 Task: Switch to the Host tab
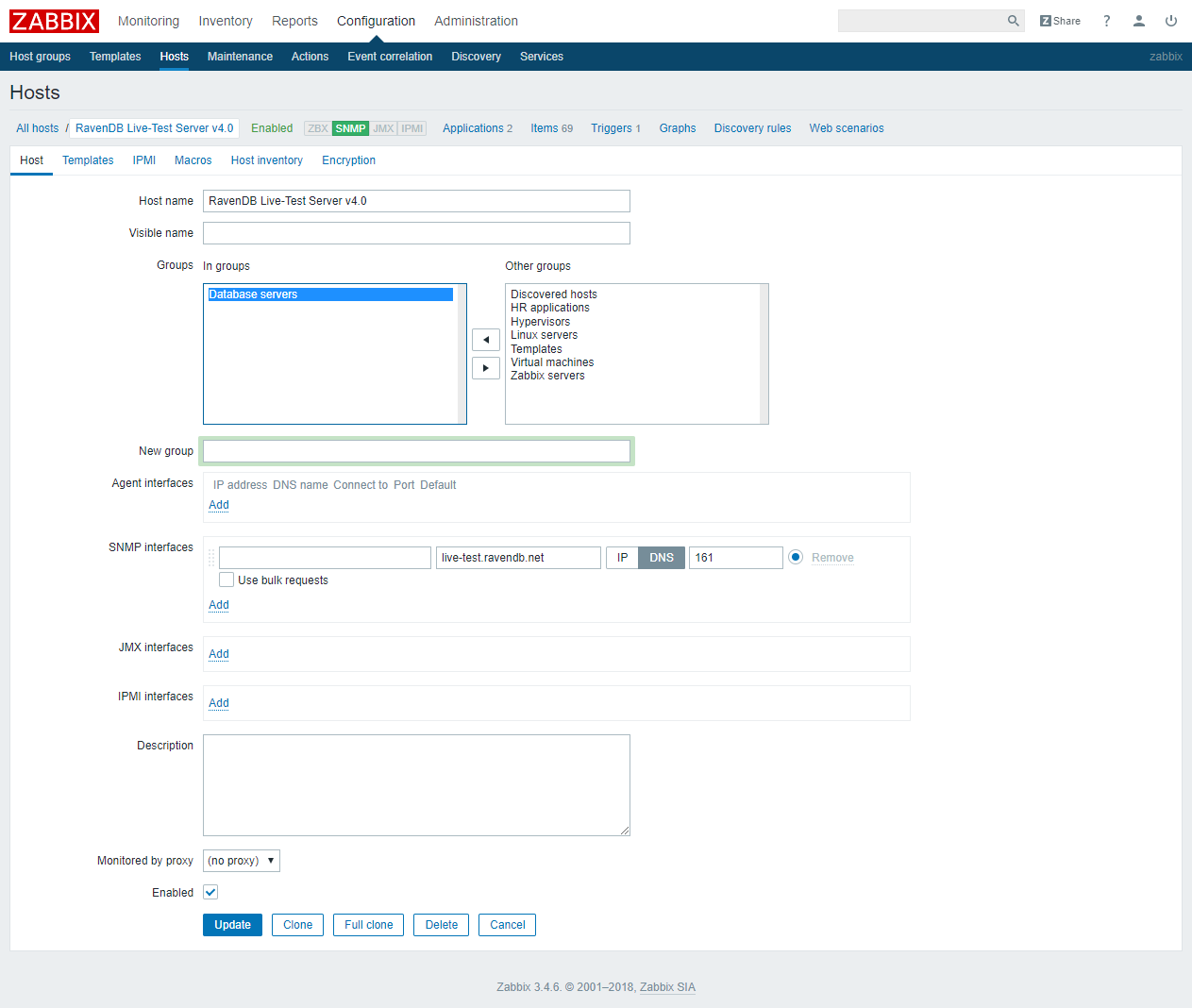pos(31,160)
